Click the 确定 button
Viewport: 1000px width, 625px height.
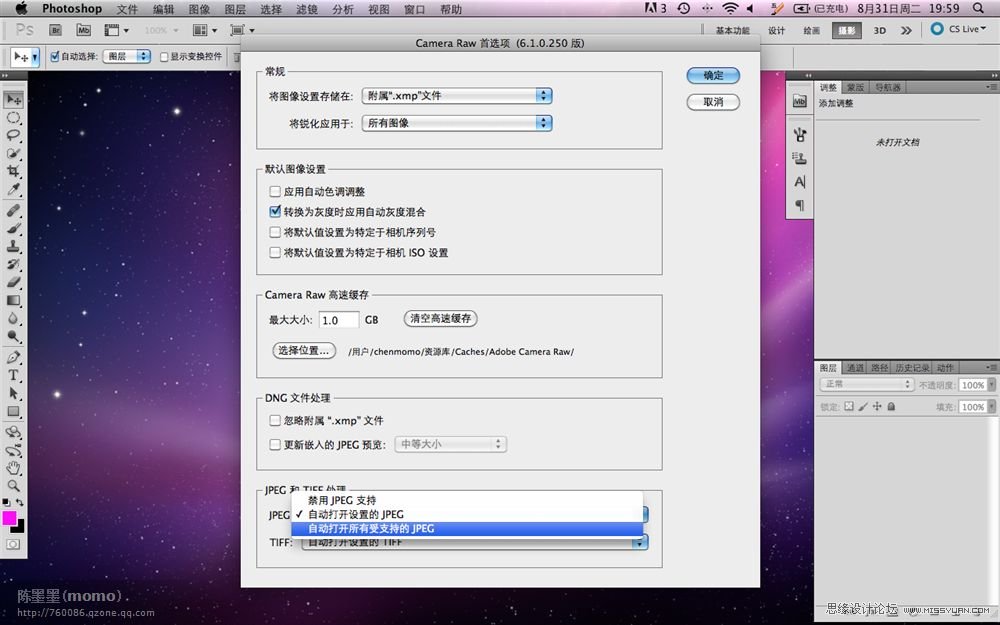click(x=713, y=75)
